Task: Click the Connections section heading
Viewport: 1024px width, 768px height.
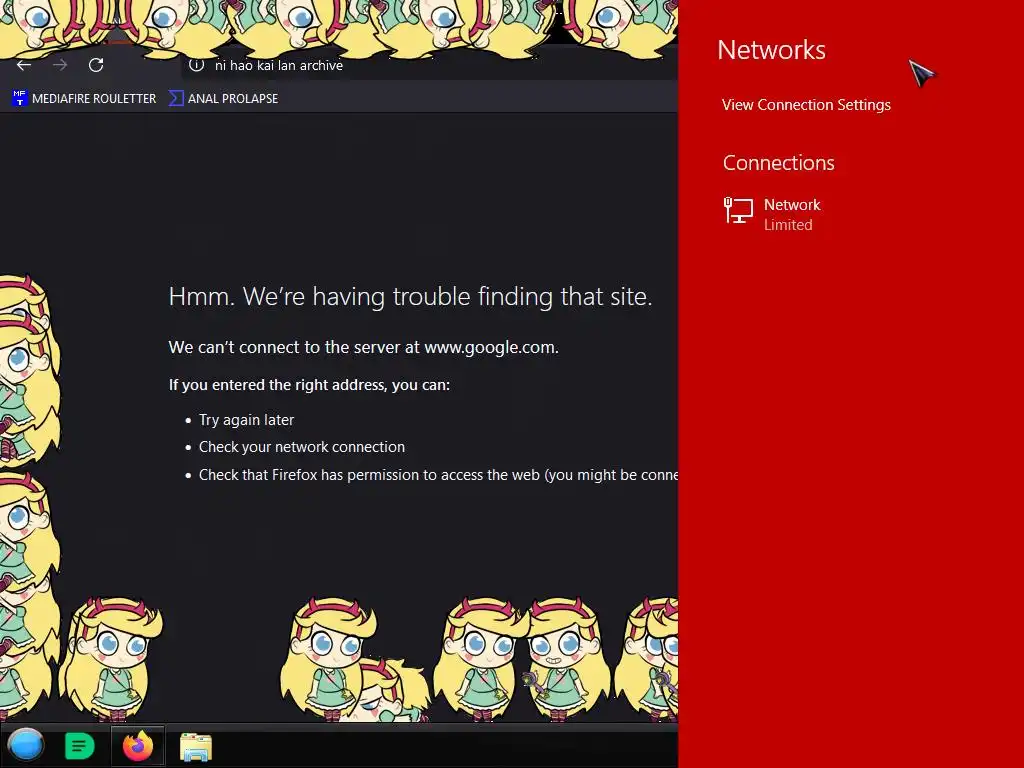Action: click(x=778, y=163)
